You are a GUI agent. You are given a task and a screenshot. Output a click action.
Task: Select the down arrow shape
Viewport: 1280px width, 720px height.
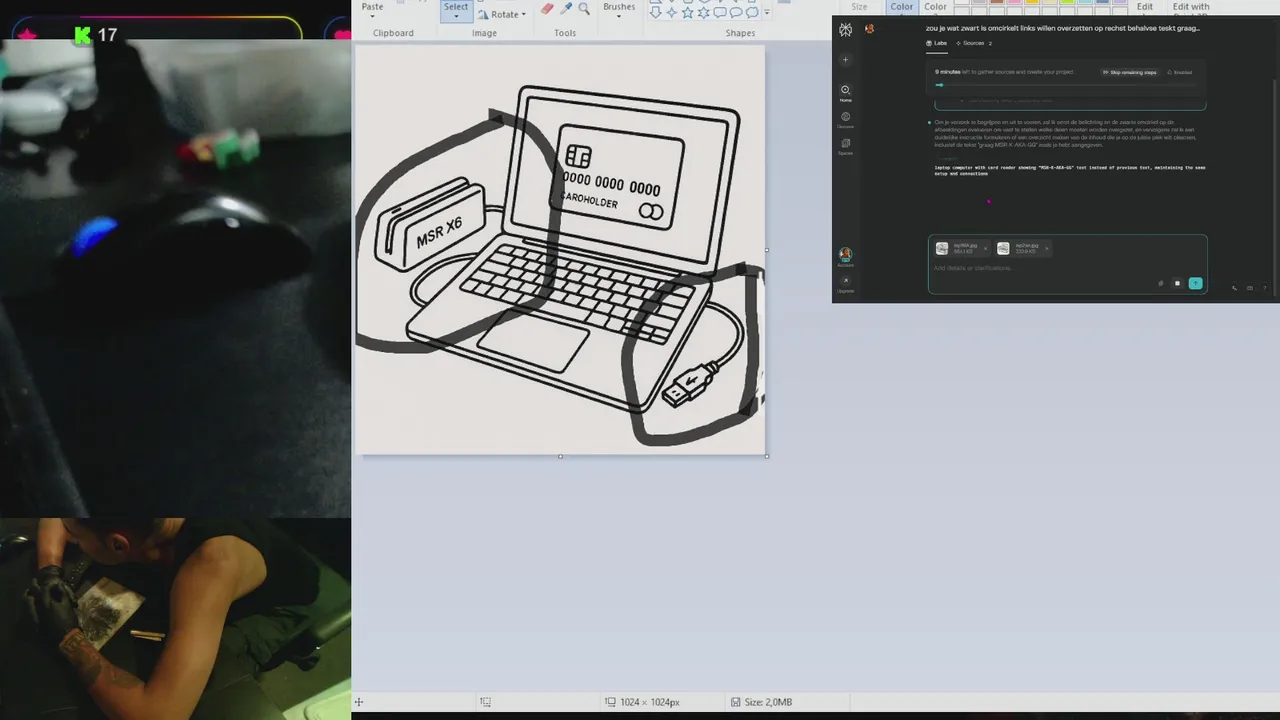(655, 12)
